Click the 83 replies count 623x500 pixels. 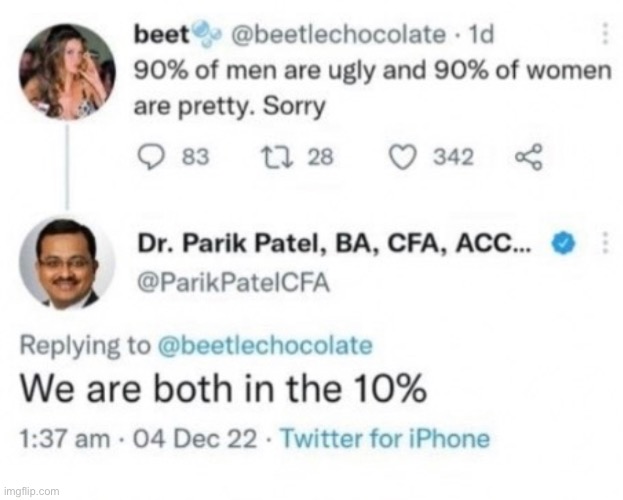(x=195, y=157)
